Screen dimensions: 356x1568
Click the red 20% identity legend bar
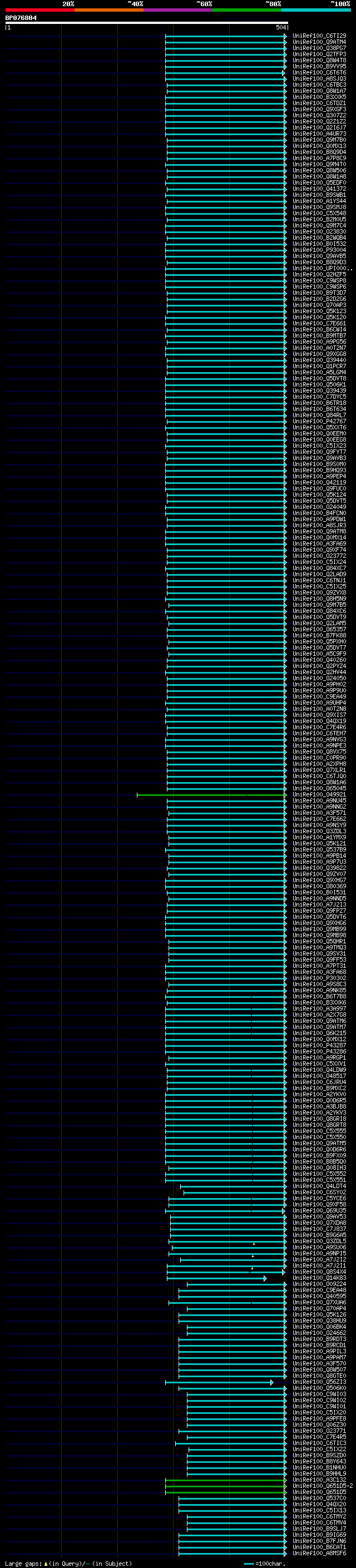(x=39, y=10)
